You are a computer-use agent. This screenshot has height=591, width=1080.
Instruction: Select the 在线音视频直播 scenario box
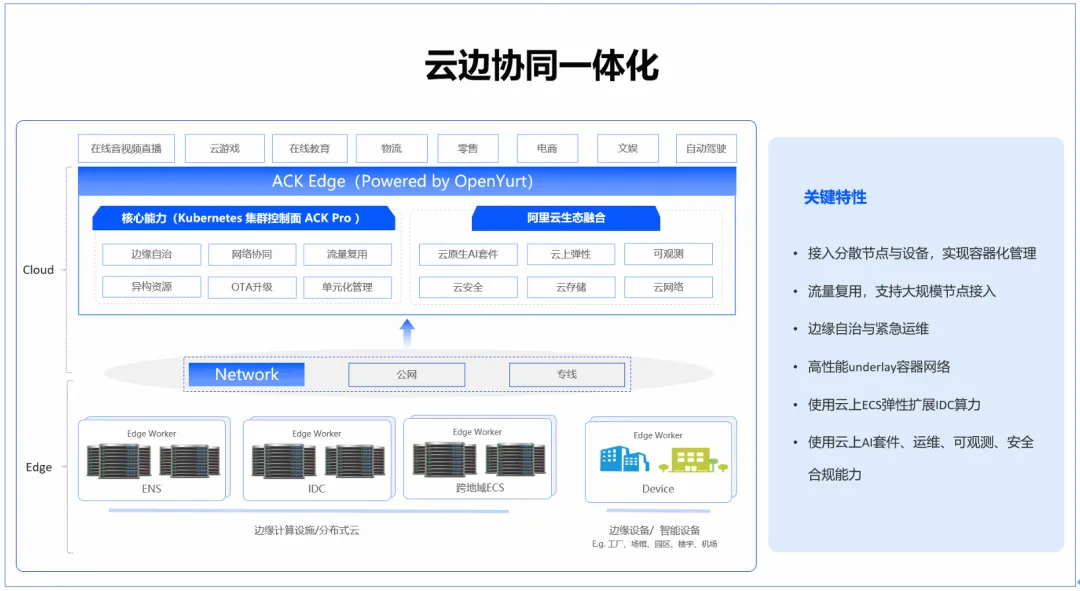point(126,149)
